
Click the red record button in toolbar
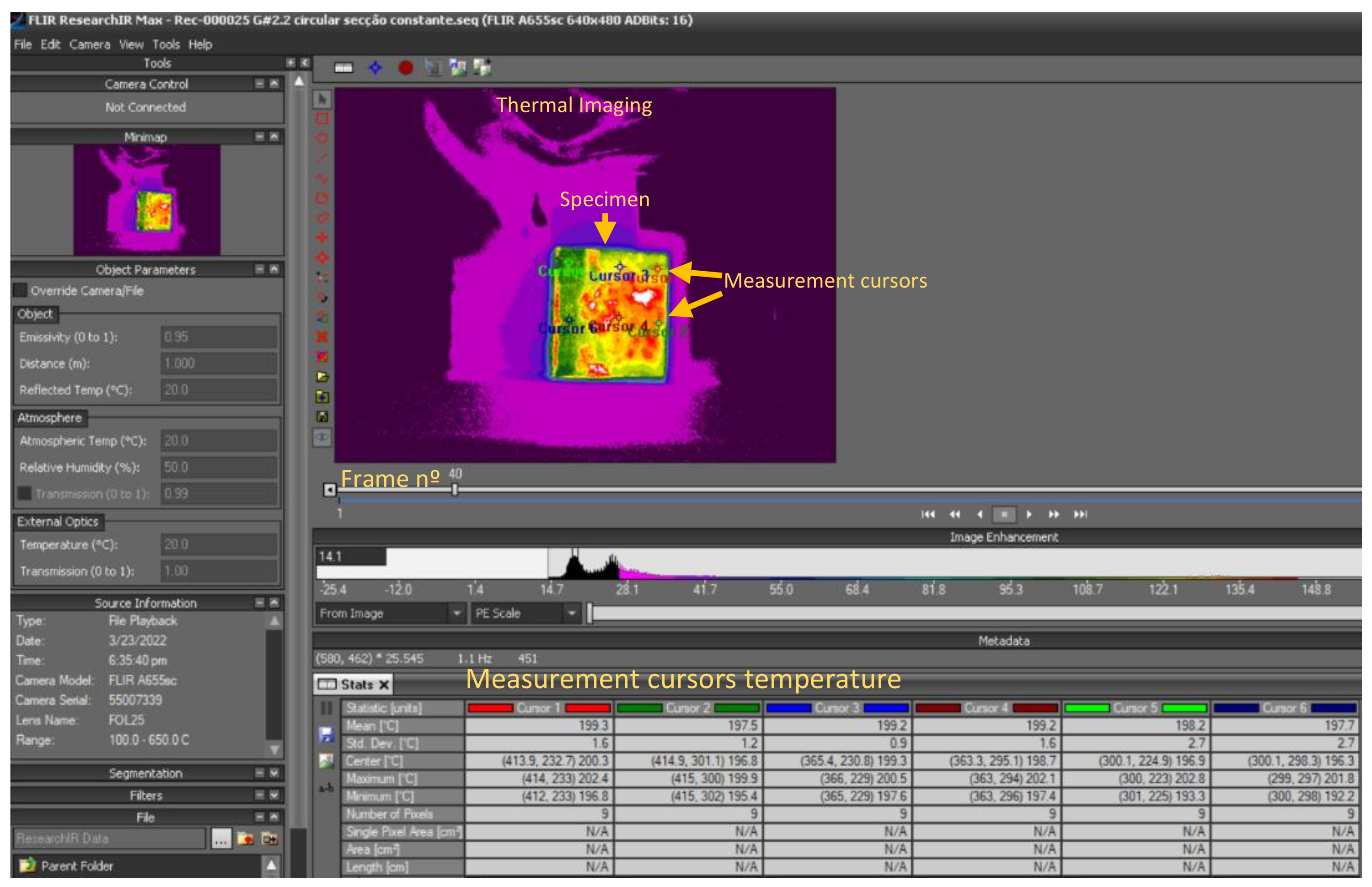(406, 68)
